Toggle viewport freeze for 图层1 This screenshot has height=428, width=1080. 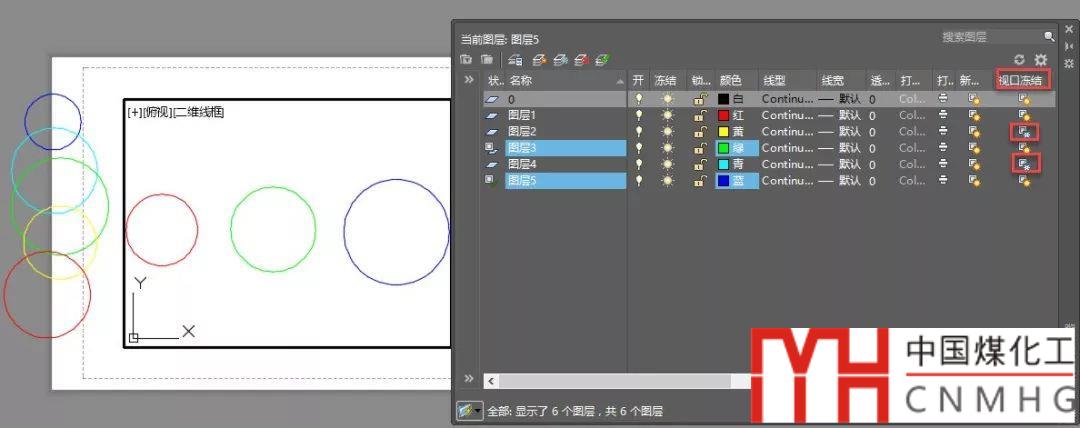click(1025, 115)
